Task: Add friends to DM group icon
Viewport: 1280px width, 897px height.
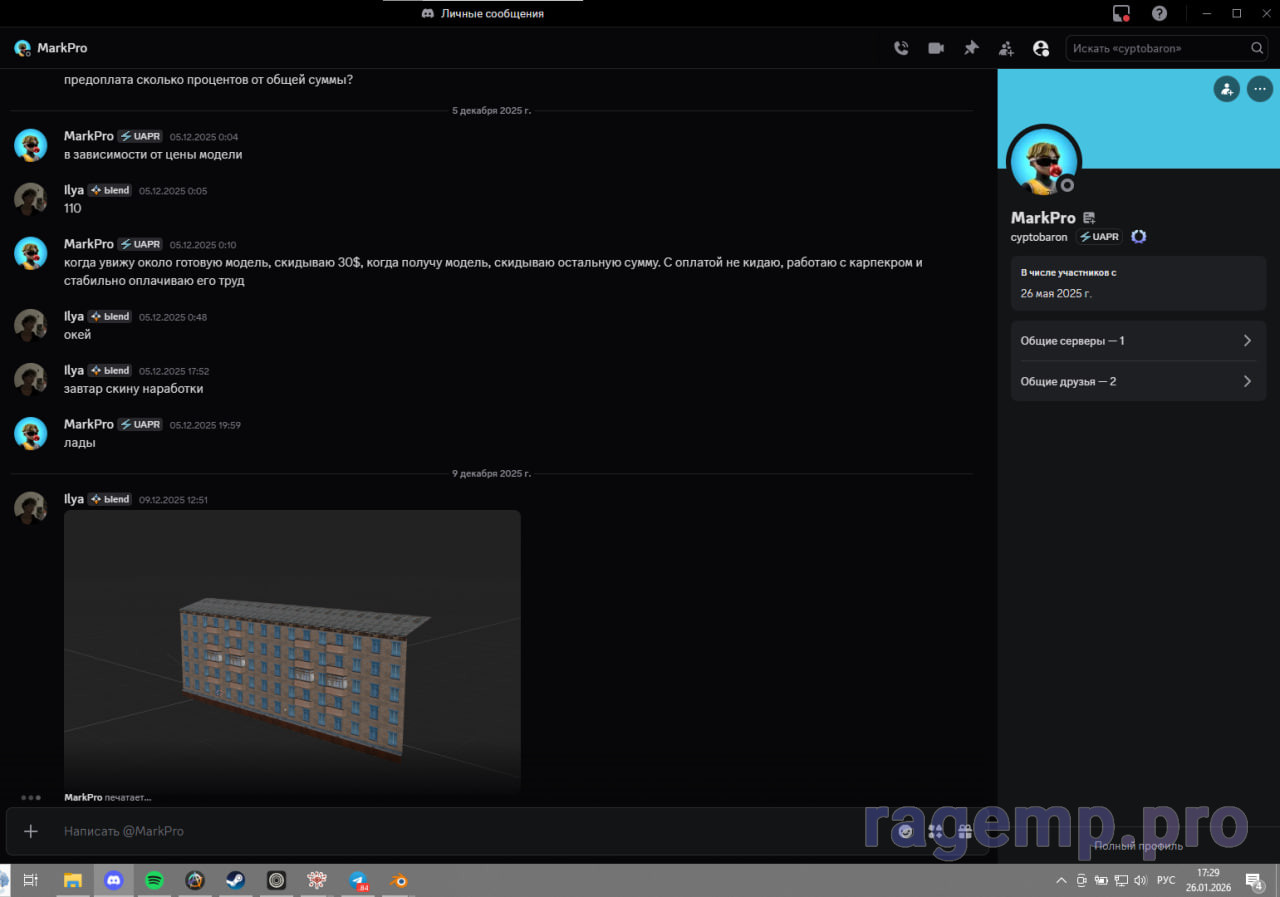Action: (1006, 48)
